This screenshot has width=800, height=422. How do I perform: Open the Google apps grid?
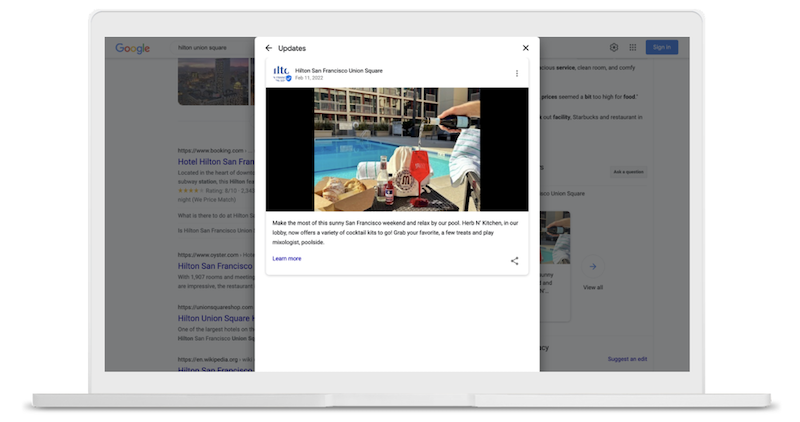(x=633, y=47)
